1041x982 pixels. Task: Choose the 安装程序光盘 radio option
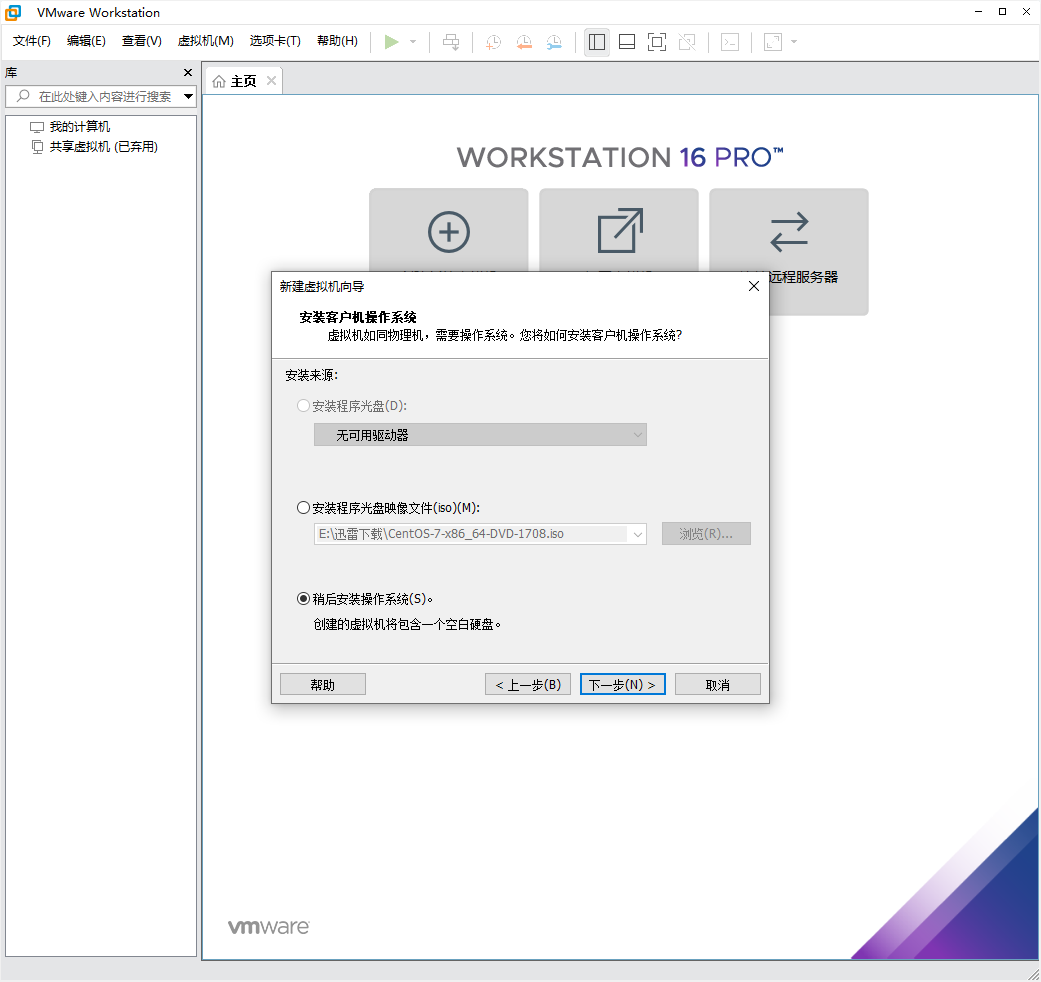click(x=303, y=405)
